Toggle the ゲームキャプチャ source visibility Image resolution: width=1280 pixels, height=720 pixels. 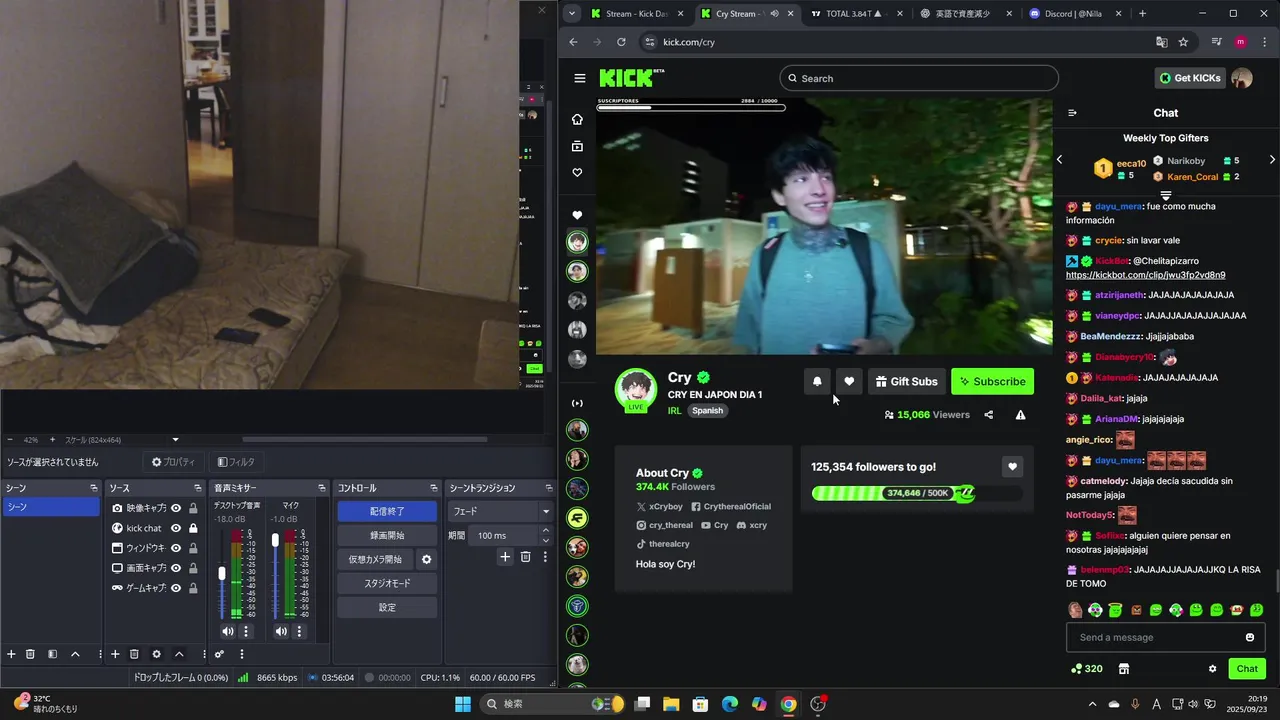[176, 588]
